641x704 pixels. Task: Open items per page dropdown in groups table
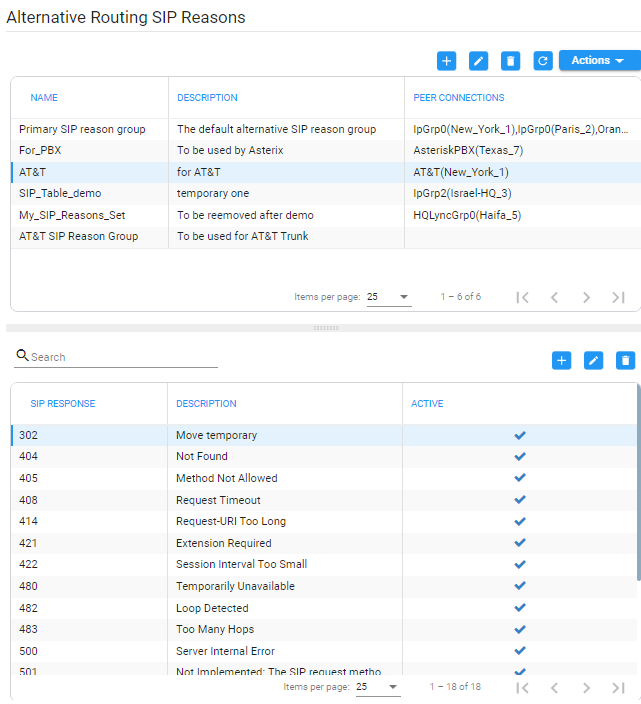pos(389,297)
